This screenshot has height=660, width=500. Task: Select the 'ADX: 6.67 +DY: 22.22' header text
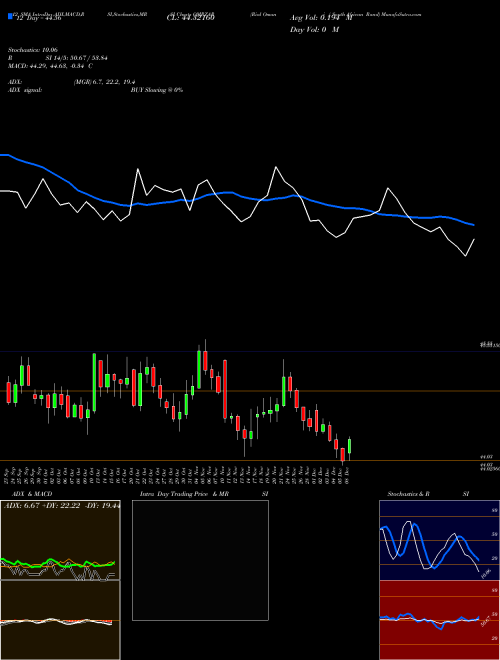[x=42, y=506]
